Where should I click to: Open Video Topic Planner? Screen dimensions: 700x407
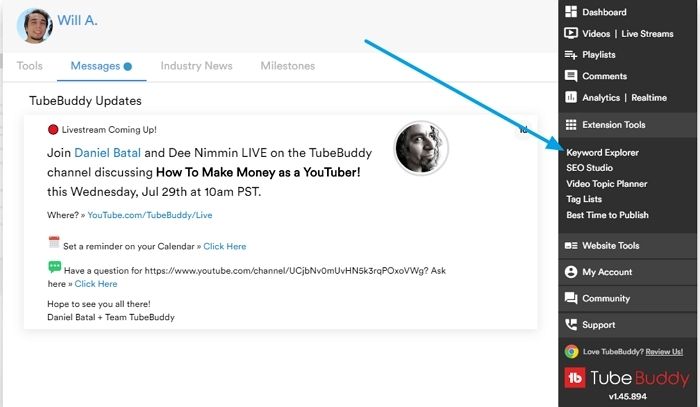pos(607,183)
